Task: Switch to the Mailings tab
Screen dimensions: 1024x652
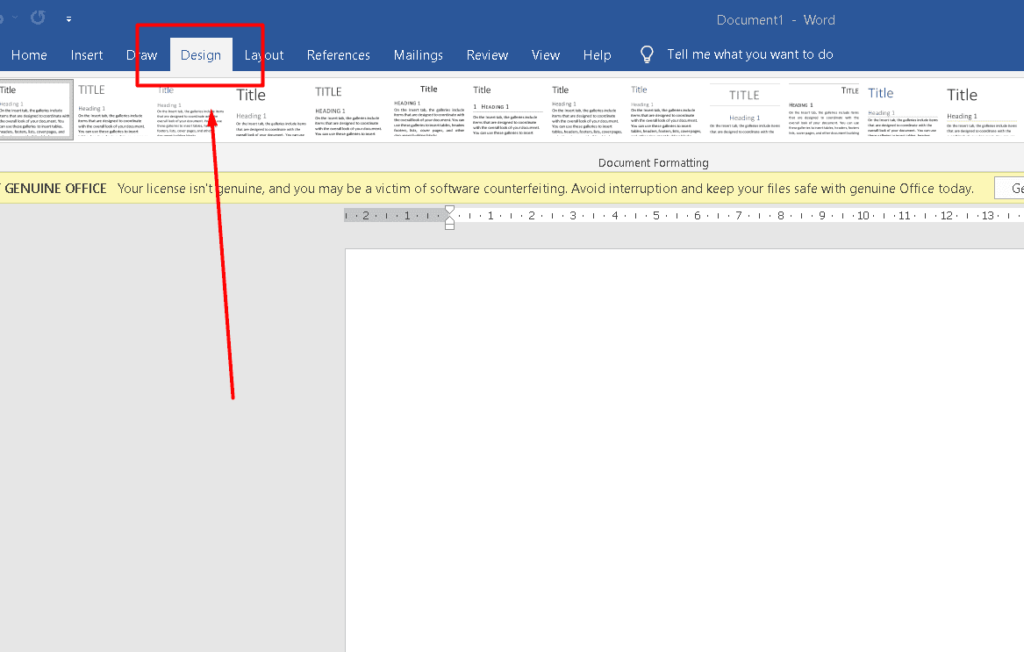Action: tap(418, 55)
